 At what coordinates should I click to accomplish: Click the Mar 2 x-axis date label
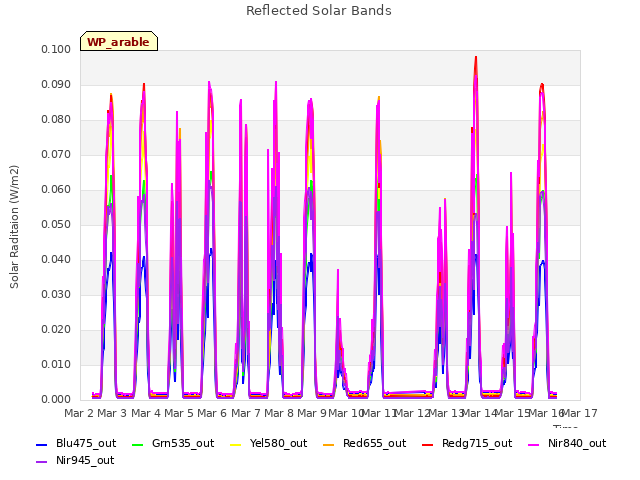[x=79, y=413]
